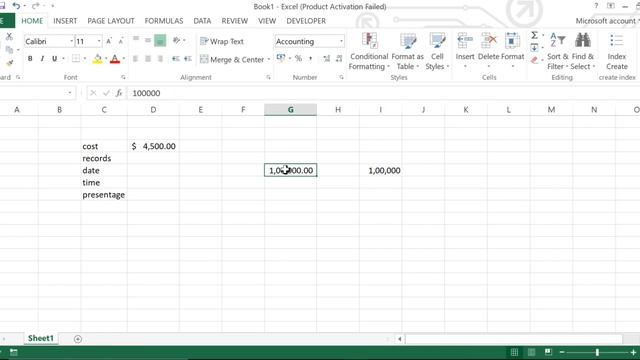Open Conditional Formatting menu
Screen dimensions: 640x360
pyautogui.click(x=369, y=51)
